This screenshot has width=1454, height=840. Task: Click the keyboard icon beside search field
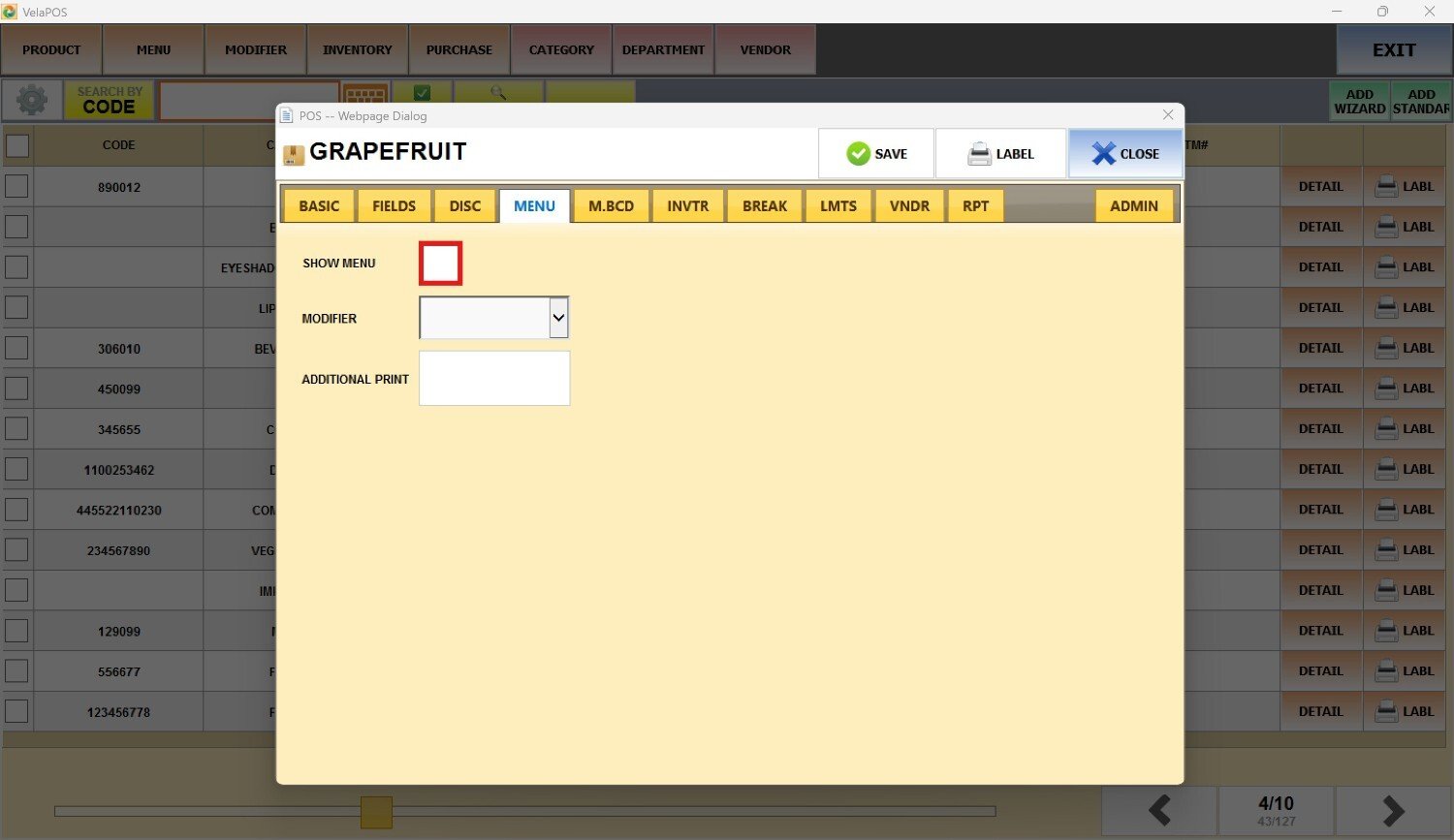coord(365,95)
